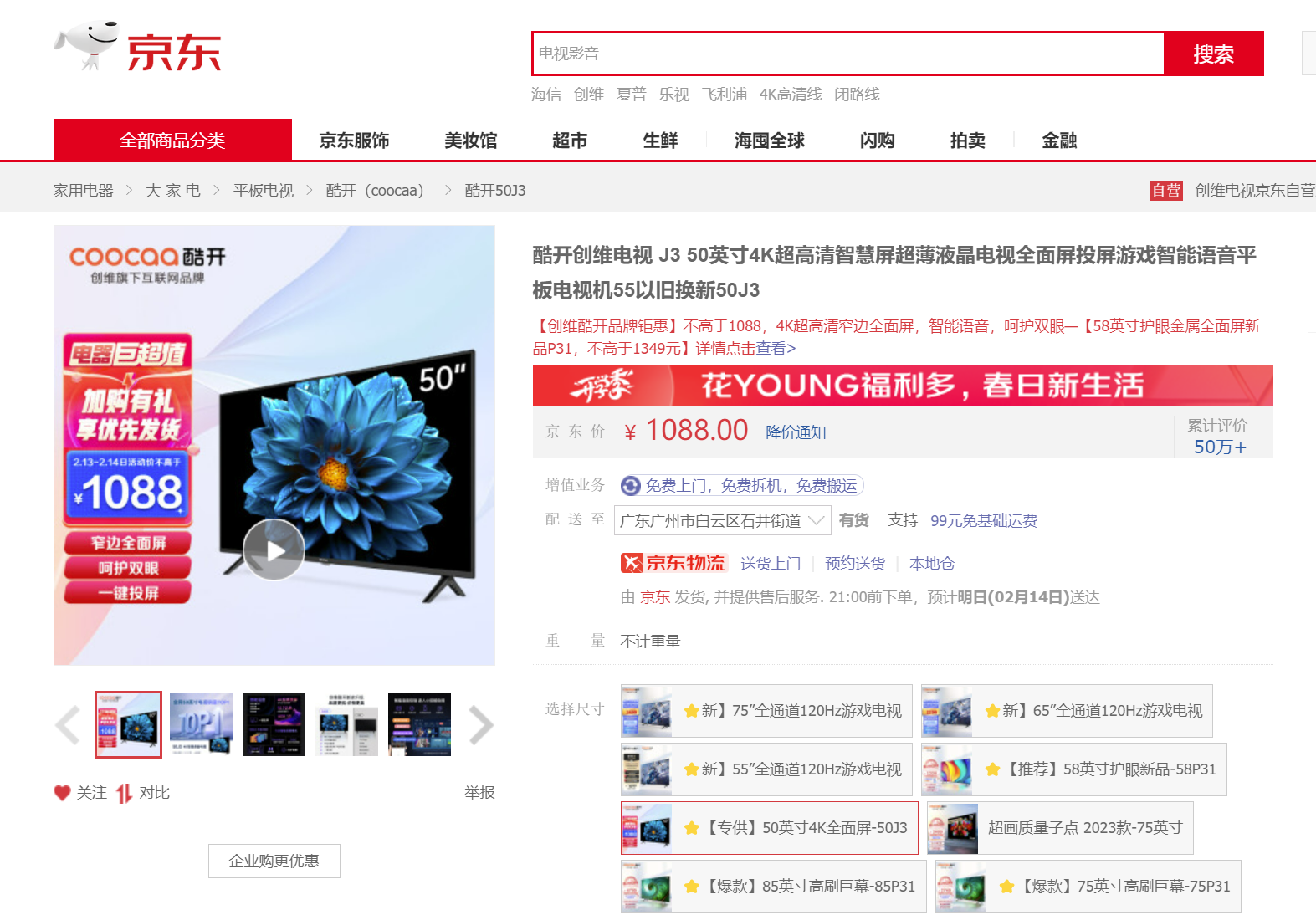This screenshot has height=915, width=1316.
Task: Go to the 生鲜 navigation tab
Action: [660, 141]
